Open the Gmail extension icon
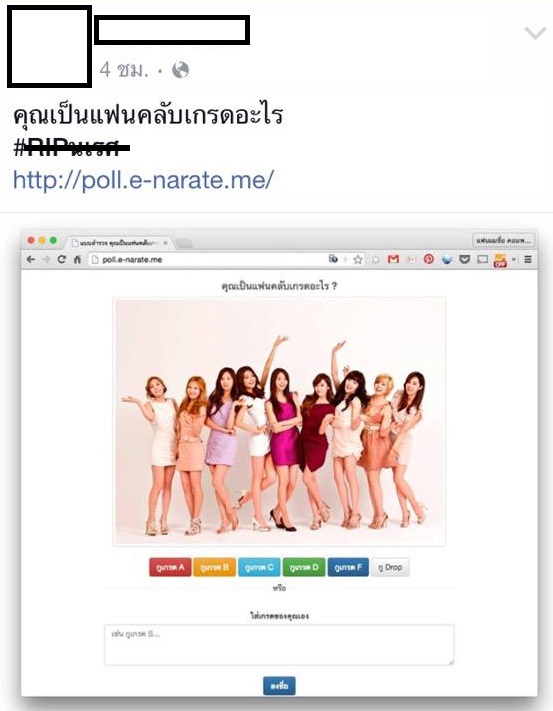553x711 pixels. tap(393, 259)
